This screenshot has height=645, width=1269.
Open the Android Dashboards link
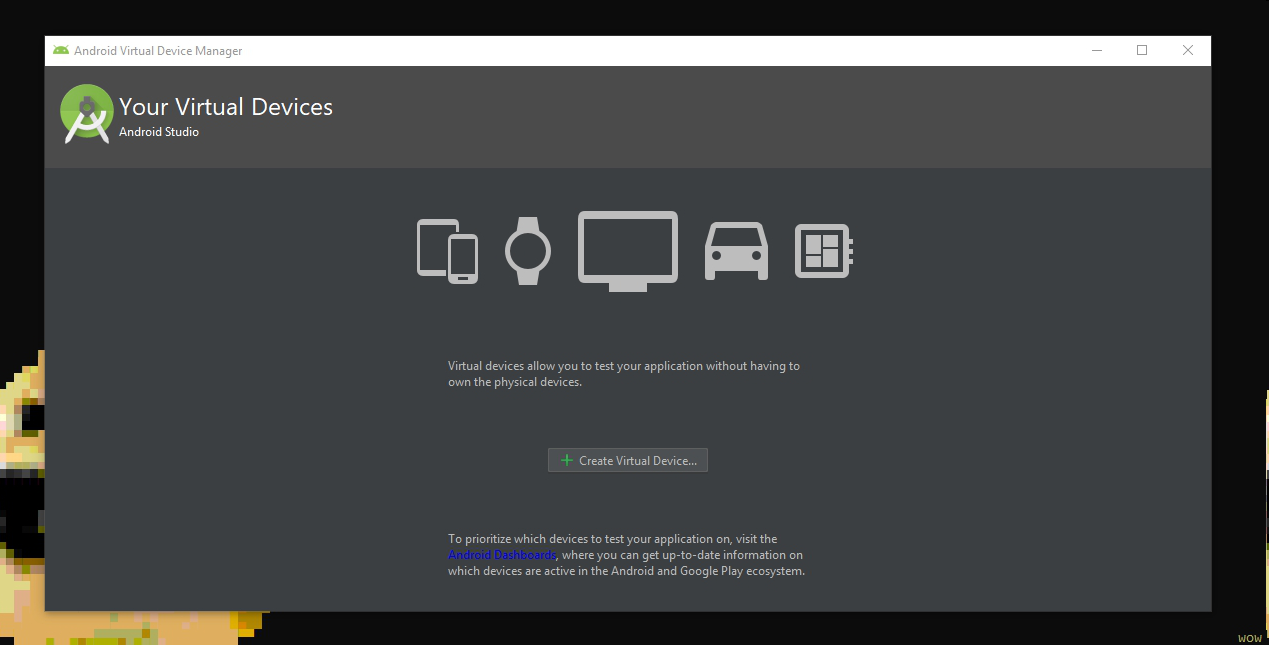point(501,554)
